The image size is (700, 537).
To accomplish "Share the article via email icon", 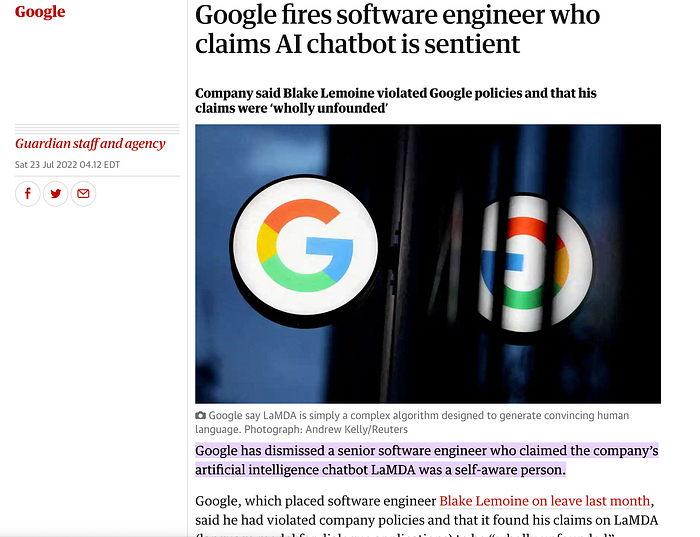I will pyautogui.click(x=83, y=194).
